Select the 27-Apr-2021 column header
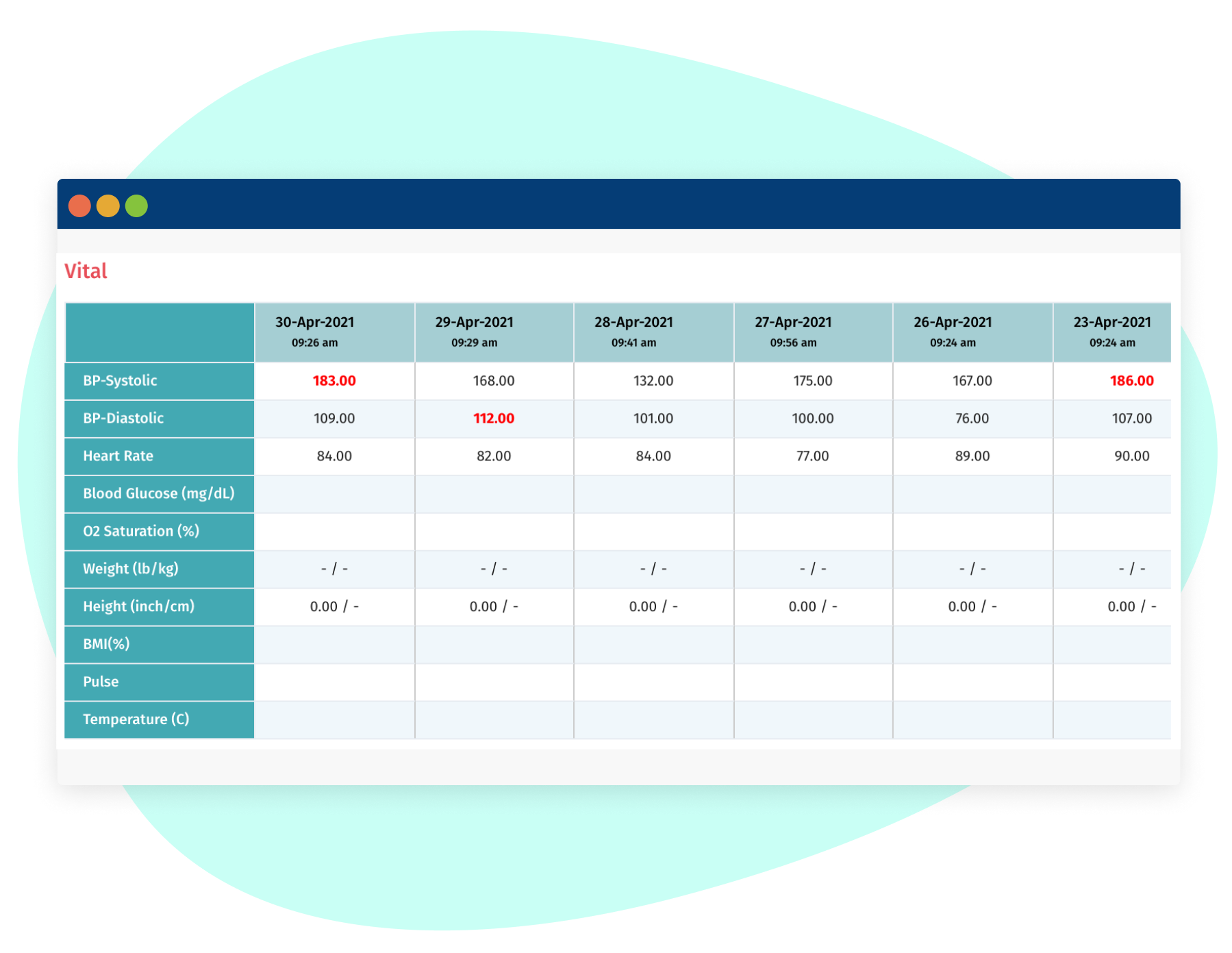Image resolution: width=1232 pixels, height=953 pixels. [814, 332]
